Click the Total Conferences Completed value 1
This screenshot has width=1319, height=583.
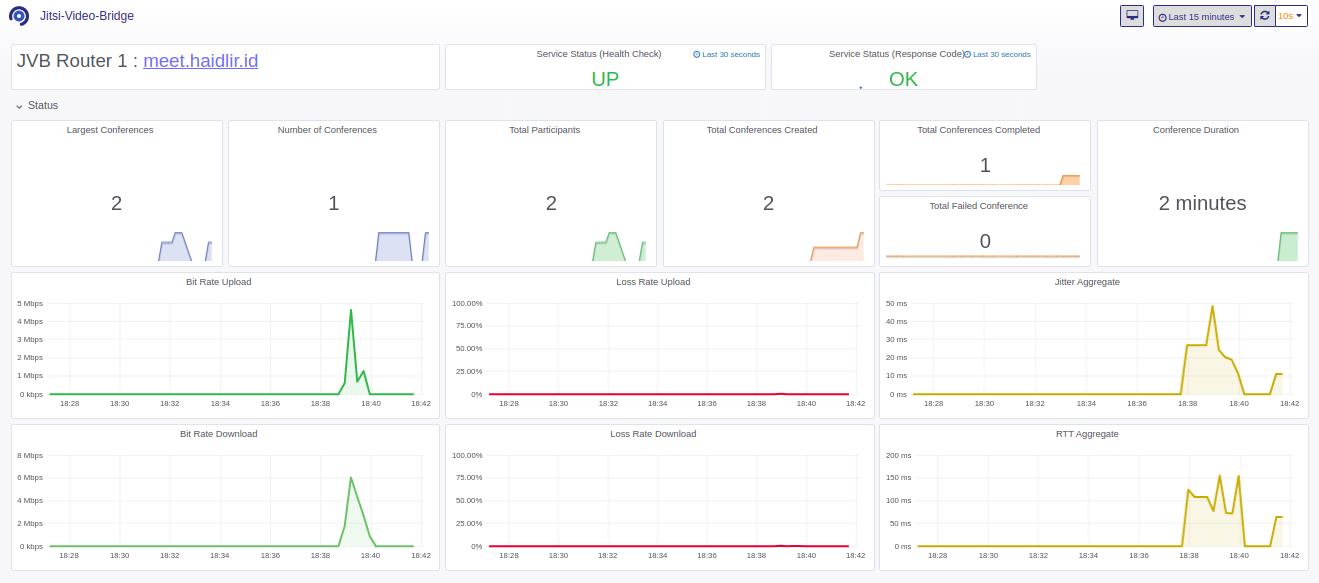[x=985, y=165]
